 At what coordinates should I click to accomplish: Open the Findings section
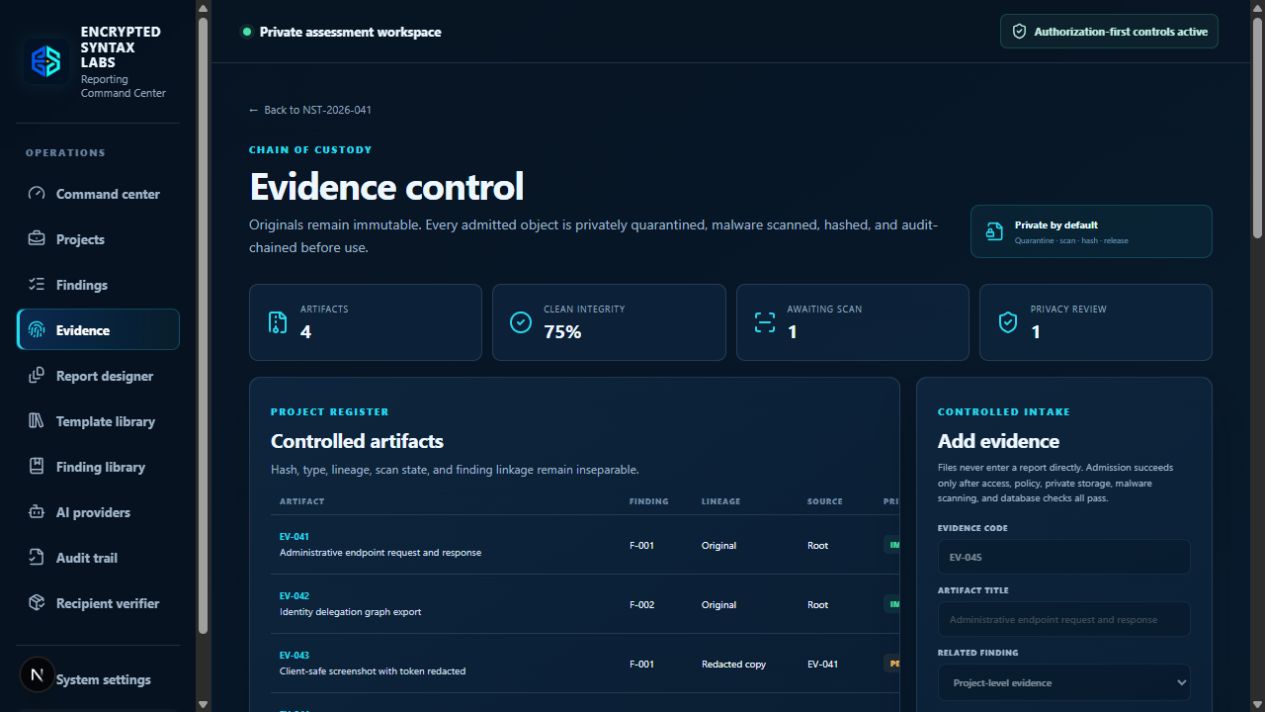98,285
